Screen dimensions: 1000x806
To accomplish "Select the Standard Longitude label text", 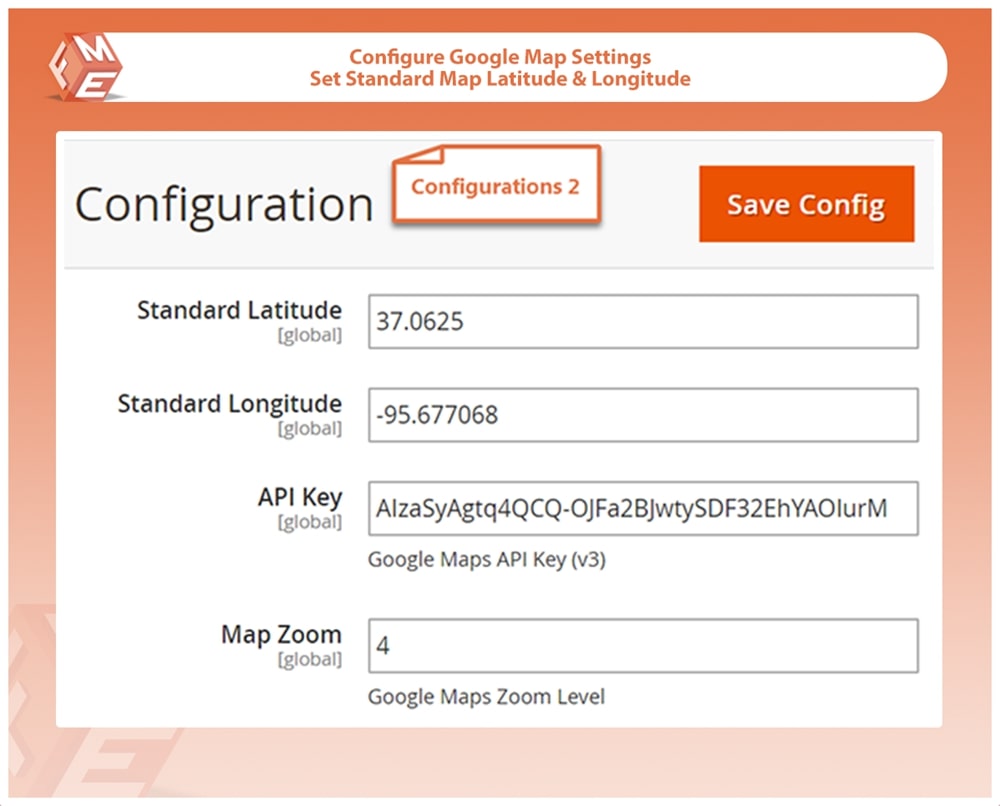I will click(x=229, y=404).
